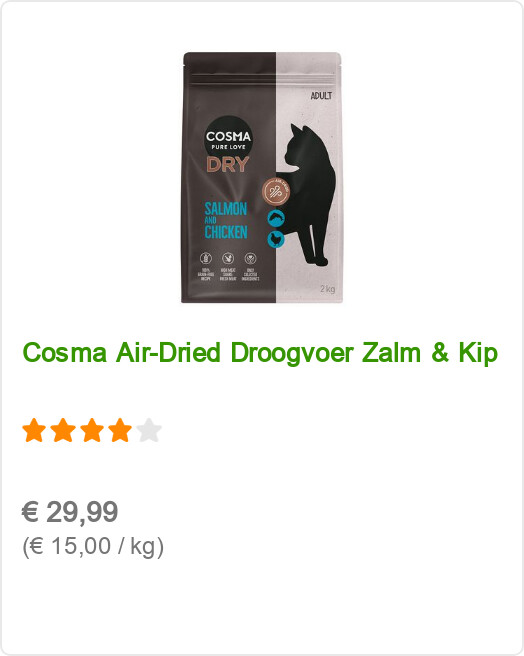Click the selected ingredients icon on bag
Viewport: 524px width, 656px height.
(x=250, y=258)
